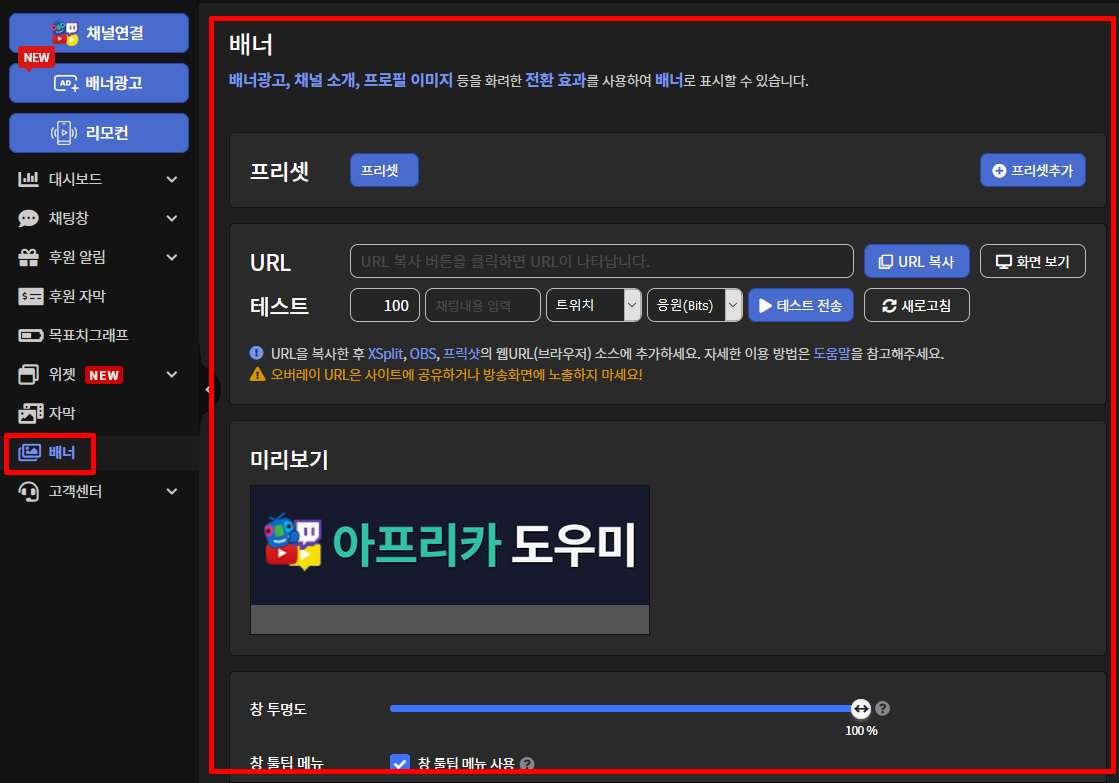Click the 고객센터 headset icon
This screenshot has height=783, width=1119.
[x=29, y=492]
